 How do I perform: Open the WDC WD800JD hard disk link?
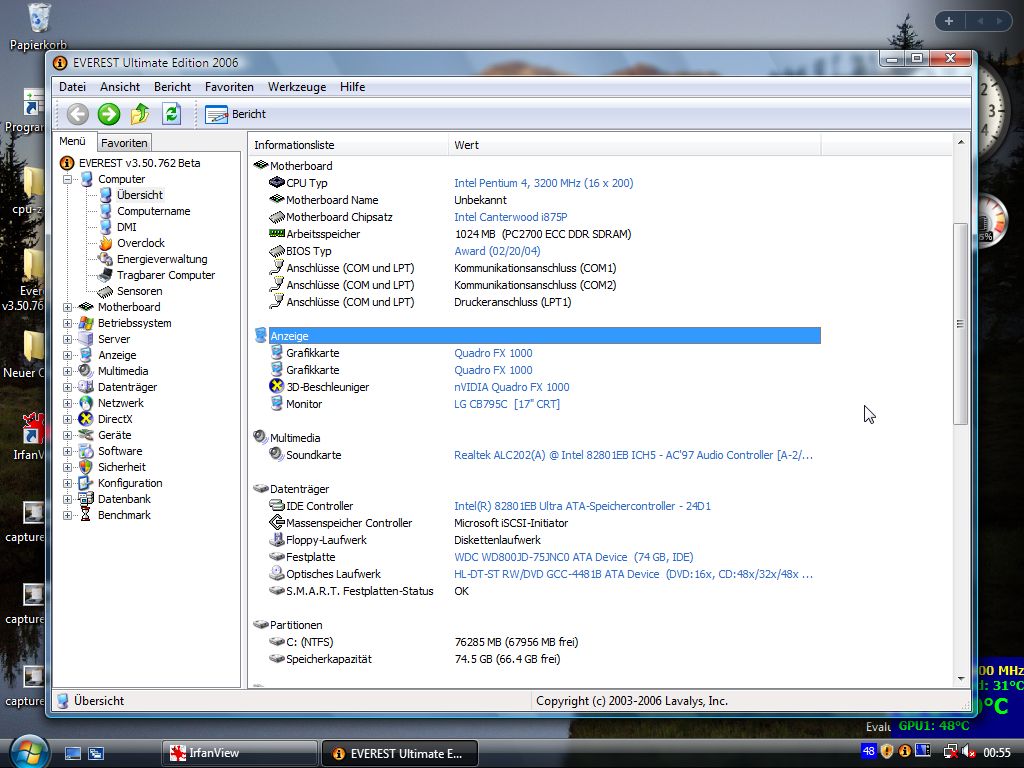(x=573, y=557)
